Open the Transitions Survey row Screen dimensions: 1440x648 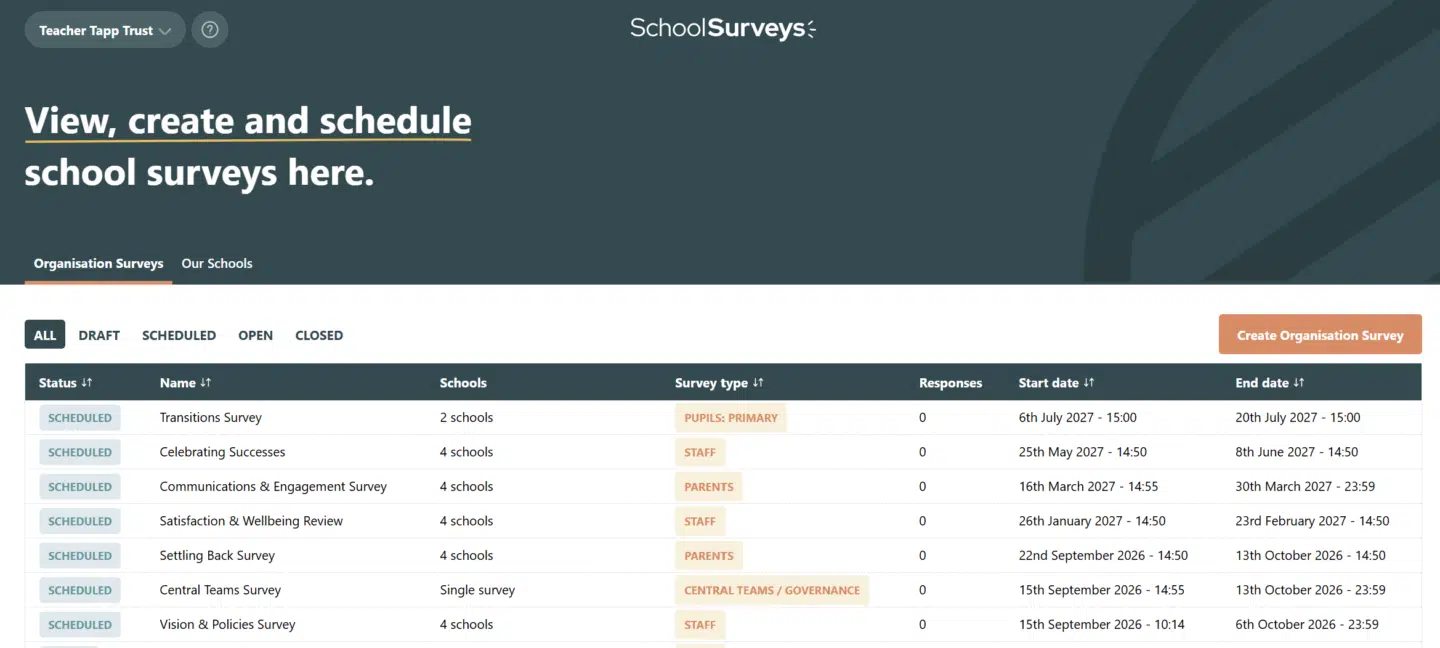[723, 418]
